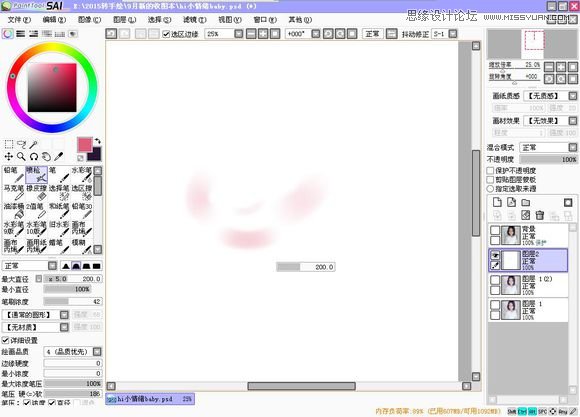Choose the 油漆桶 paint bucket tool
Viewport: 580px width, 417px height.
14,211
